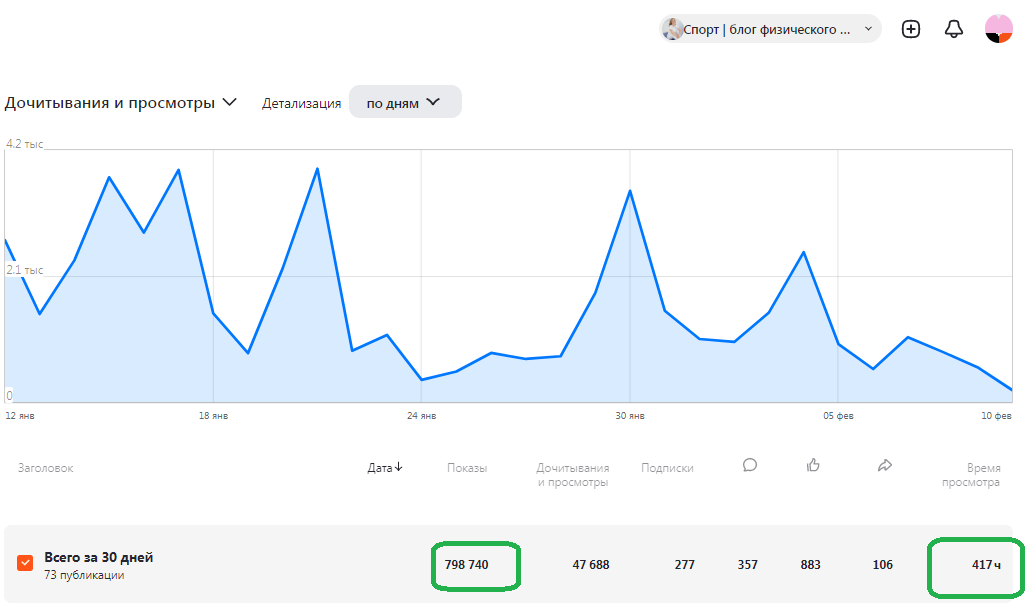Click the create new publication plus icon
This screenshot has width=1025, height=609.
(911, 29)
